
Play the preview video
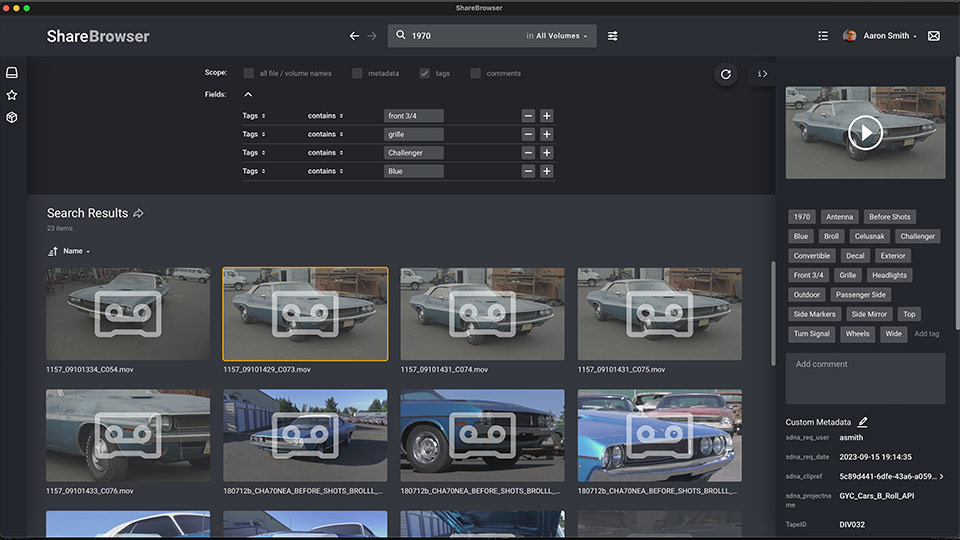click(865, 132)
